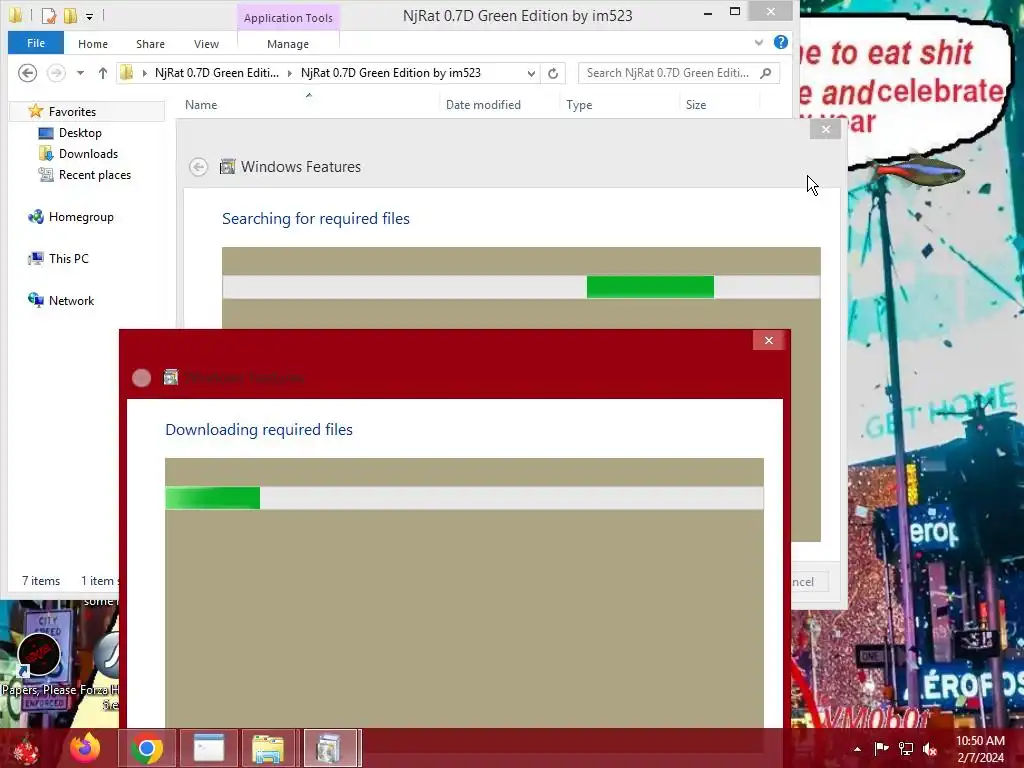1024x768 pixels.
Task: Click the breadcrumb root folder chevron
Action: pos(144,73)
